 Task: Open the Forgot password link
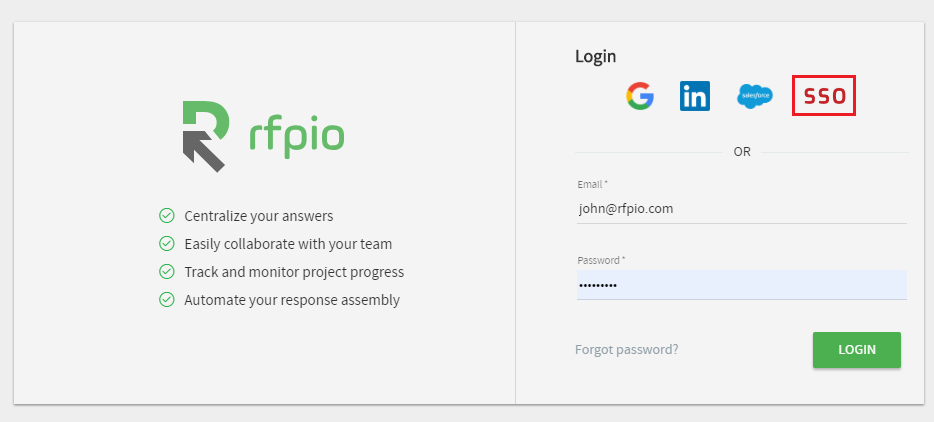(x=627, y=350)
